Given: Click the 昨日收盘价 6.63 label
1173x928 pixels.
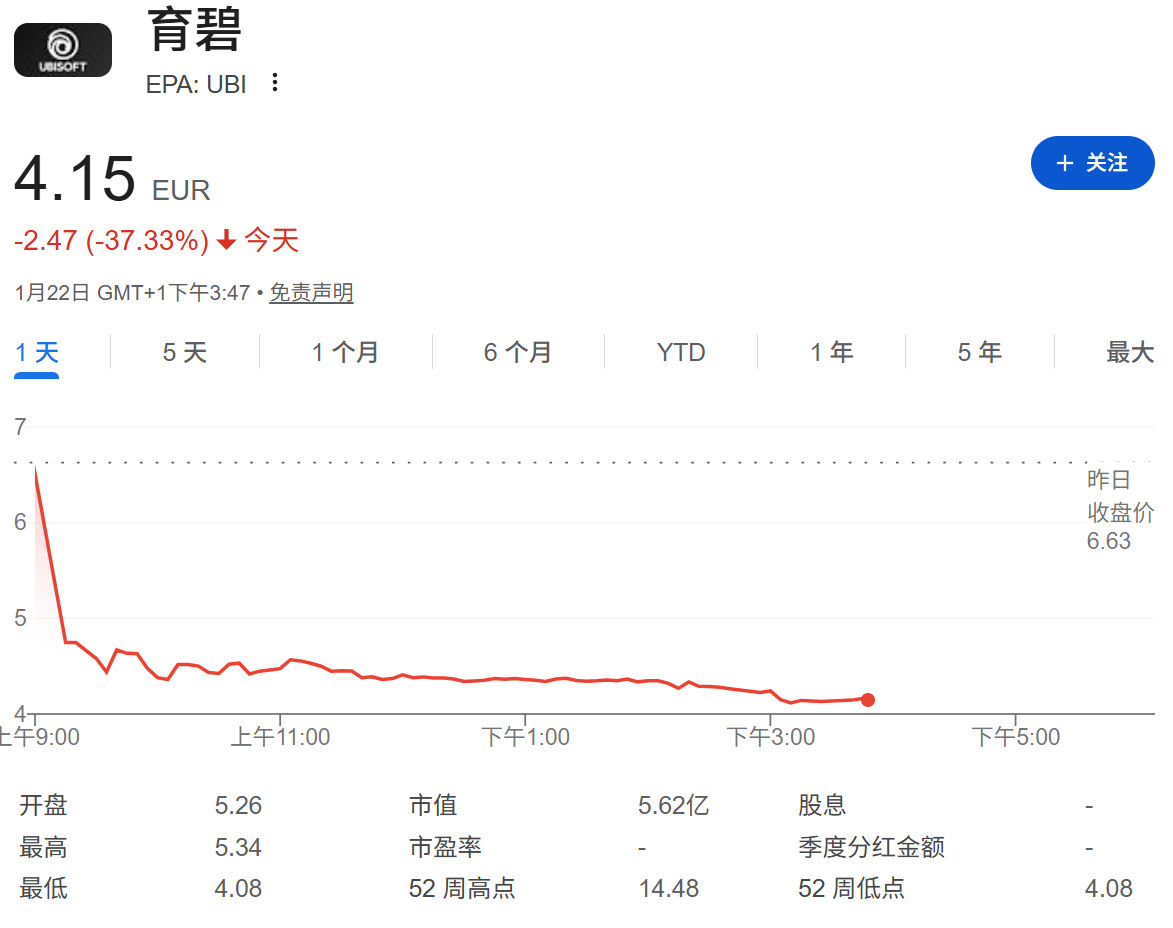Looking at the screenshot, I should pos(1119,510).
